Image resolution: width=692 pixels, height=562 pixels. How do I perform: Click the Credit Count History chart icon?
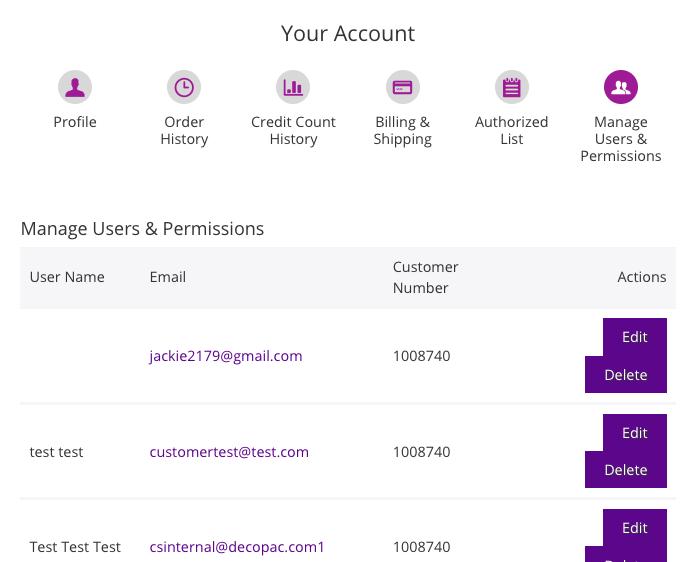pos(293,87)
